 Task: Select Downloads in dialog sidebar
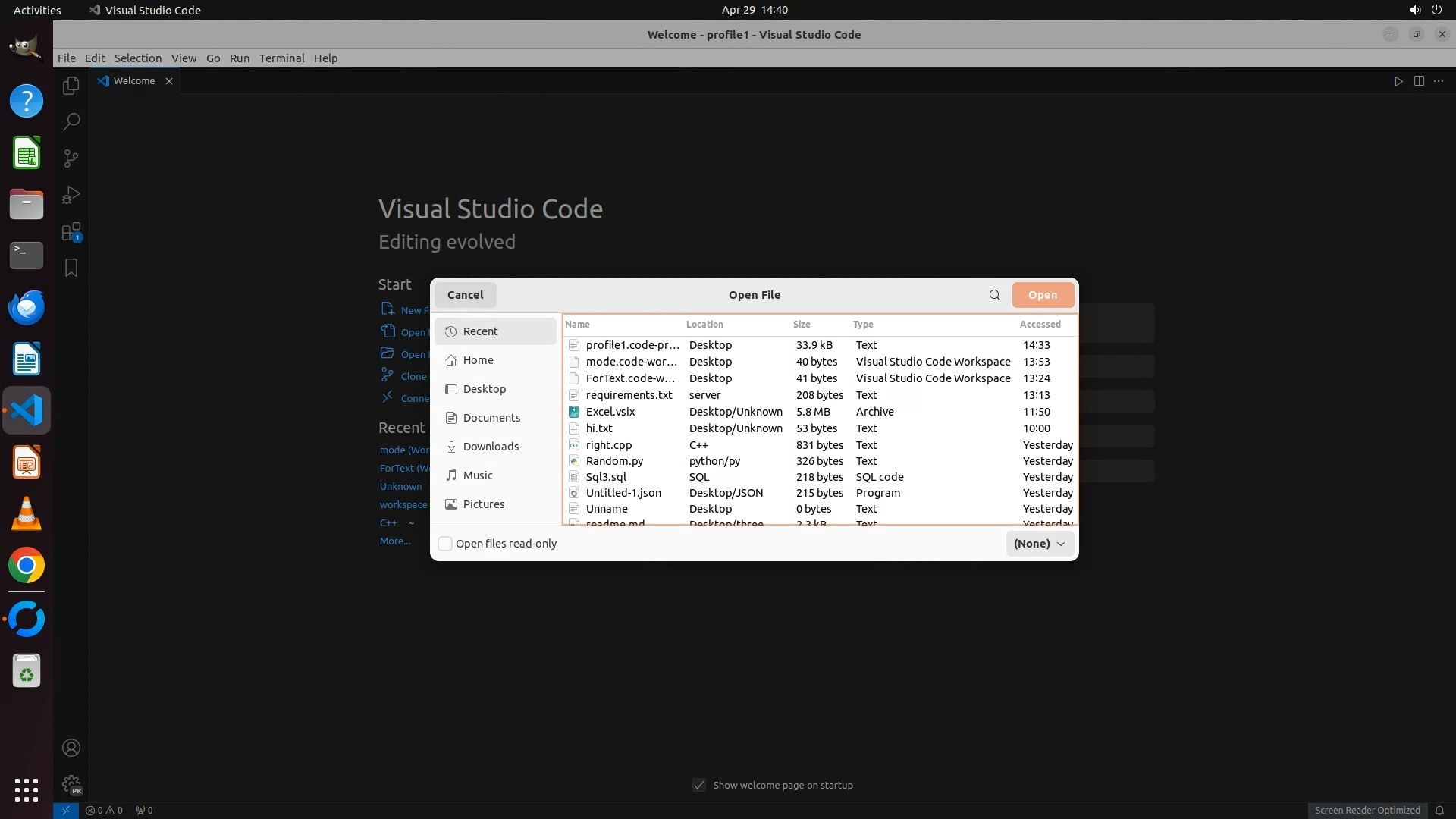(491, 447)
